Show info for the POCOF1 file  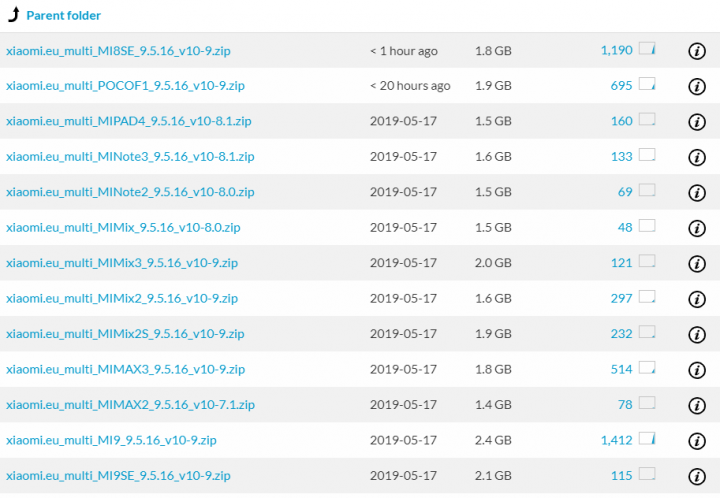click(697, 86)
